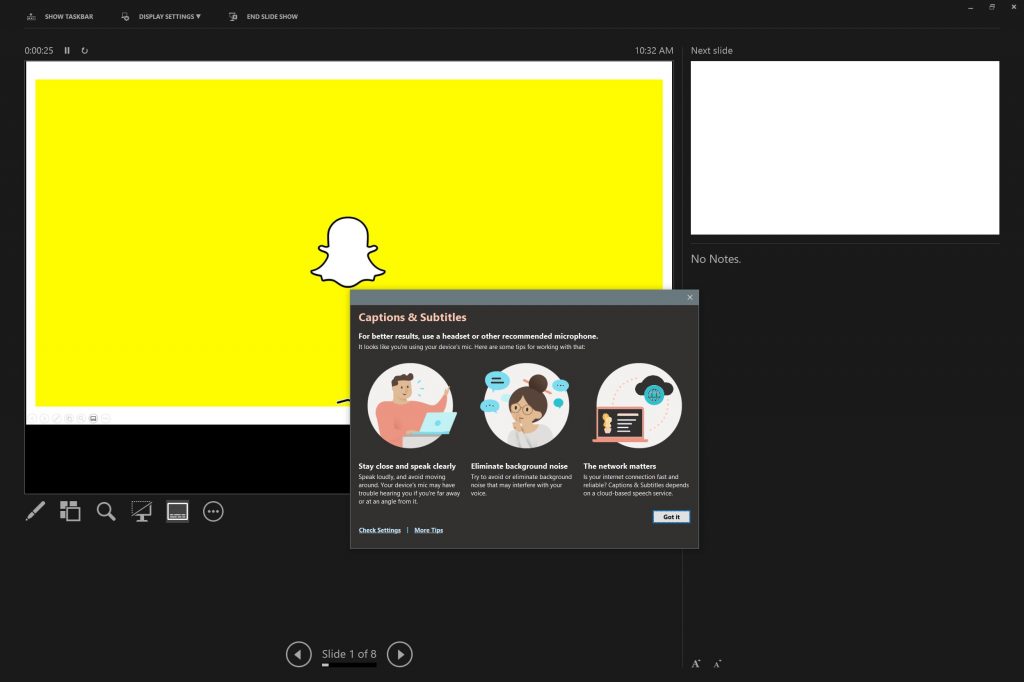Click the Slide 1 of 8 indicator
The width and height of the screenshot is (1024, 682).
coord(349,653)
